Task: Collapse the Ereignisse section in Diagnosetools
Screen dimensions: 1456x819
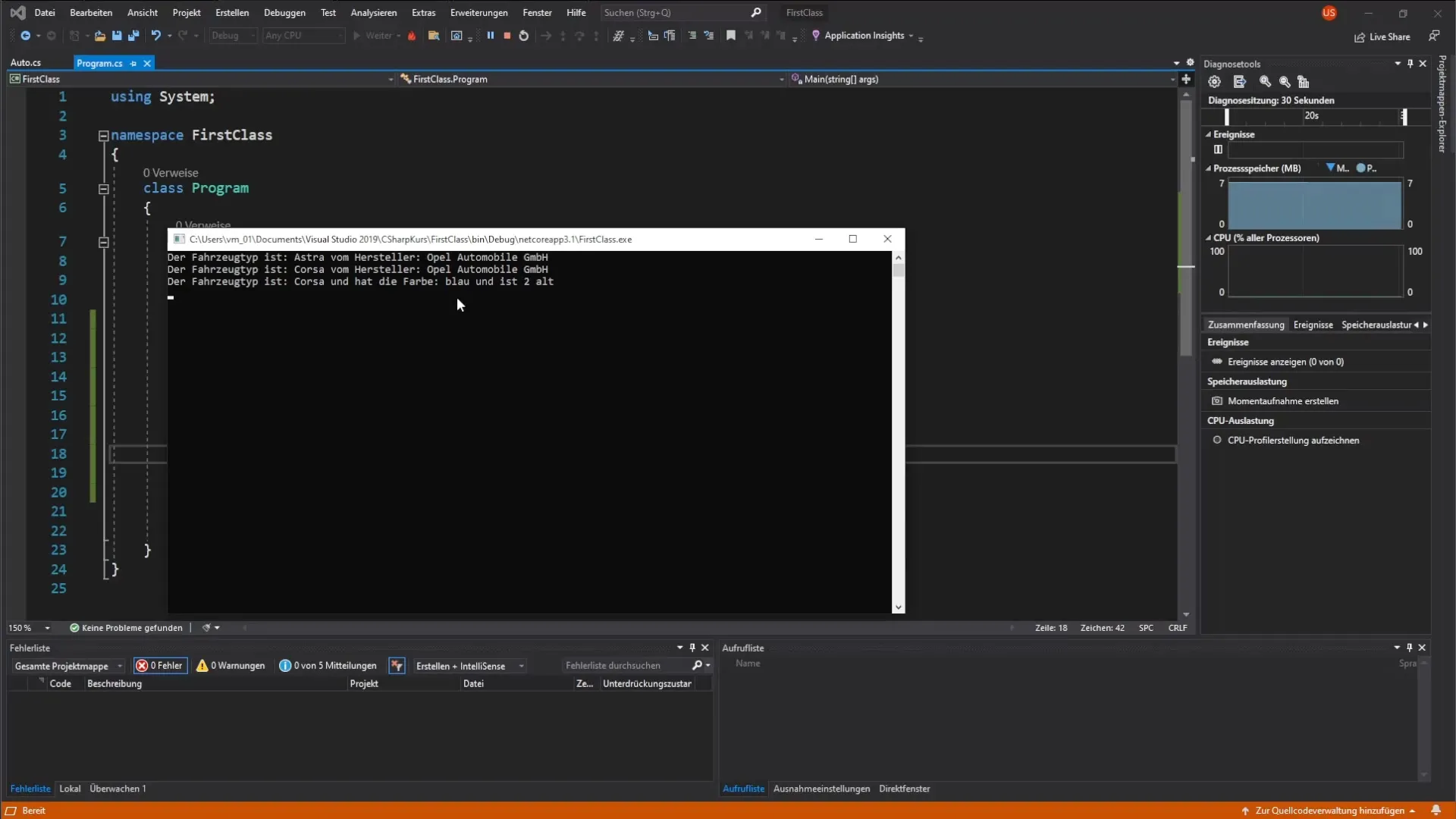Action: tap(1208, 134)
